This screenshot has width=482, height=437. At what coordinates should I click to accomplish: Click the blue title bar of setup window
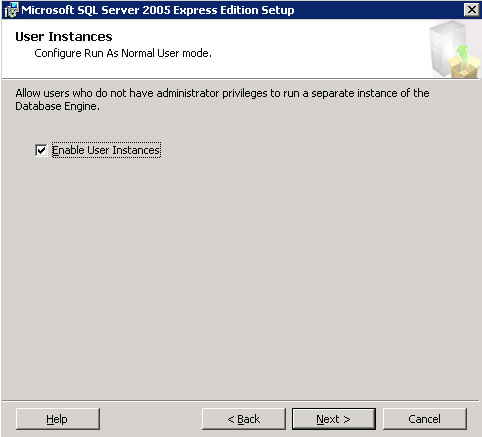point(367,10)
